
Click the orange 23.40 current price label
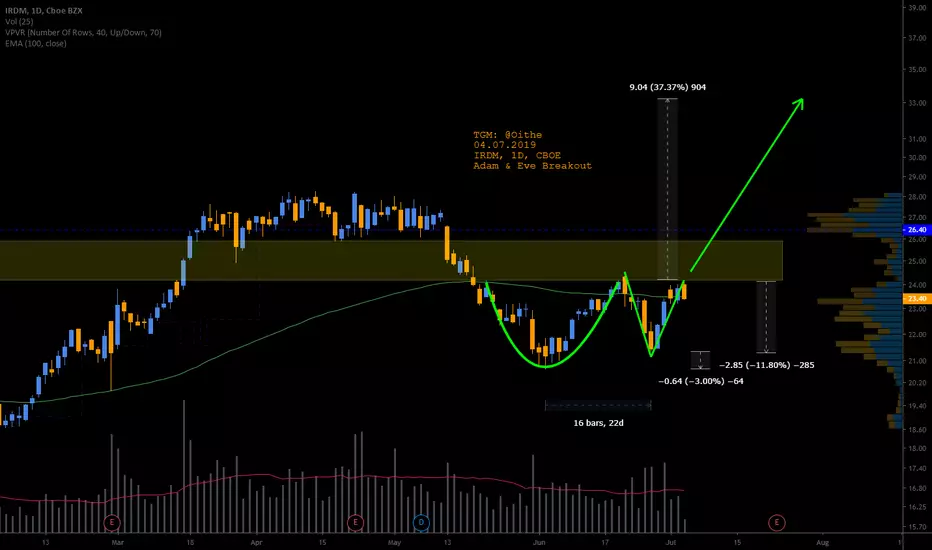tap(917, 298)
